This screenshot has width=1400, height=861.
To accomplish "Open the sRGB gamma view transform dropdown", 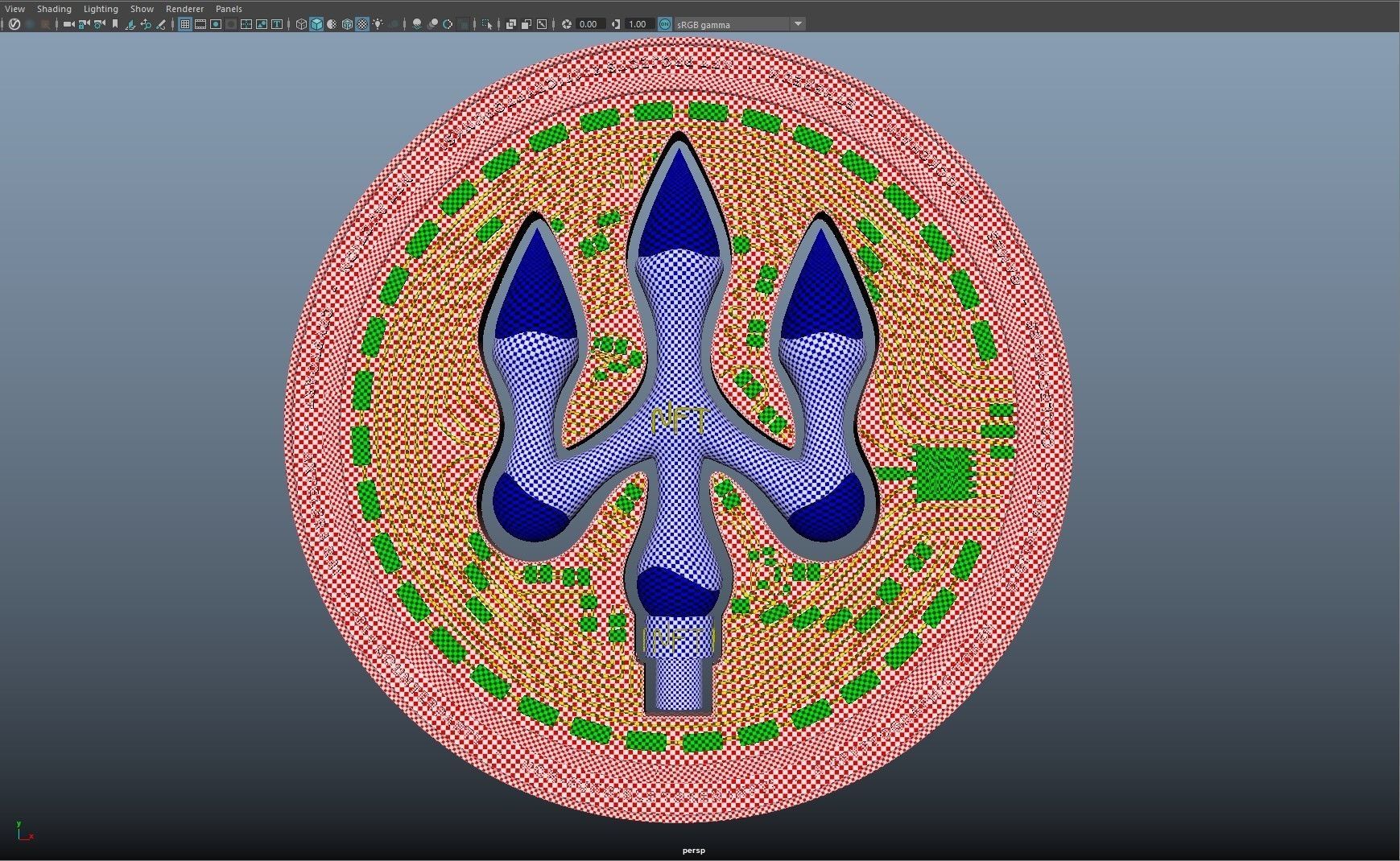I will [739, 24].
